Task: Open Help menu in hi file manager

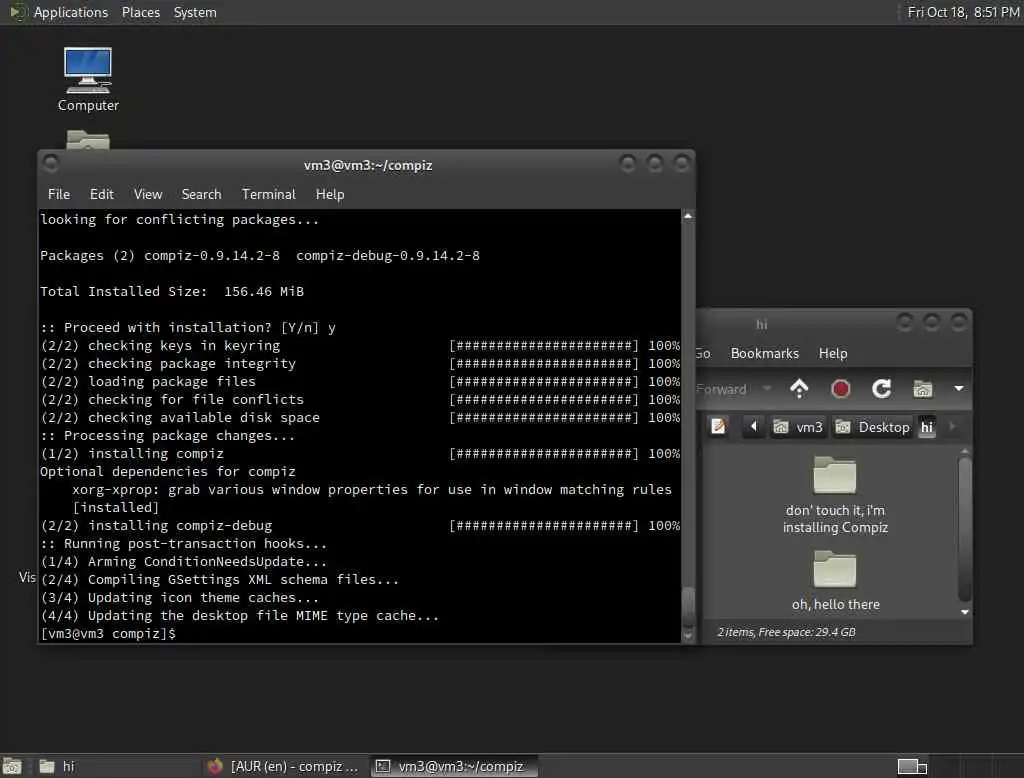Action: [833, 353]
